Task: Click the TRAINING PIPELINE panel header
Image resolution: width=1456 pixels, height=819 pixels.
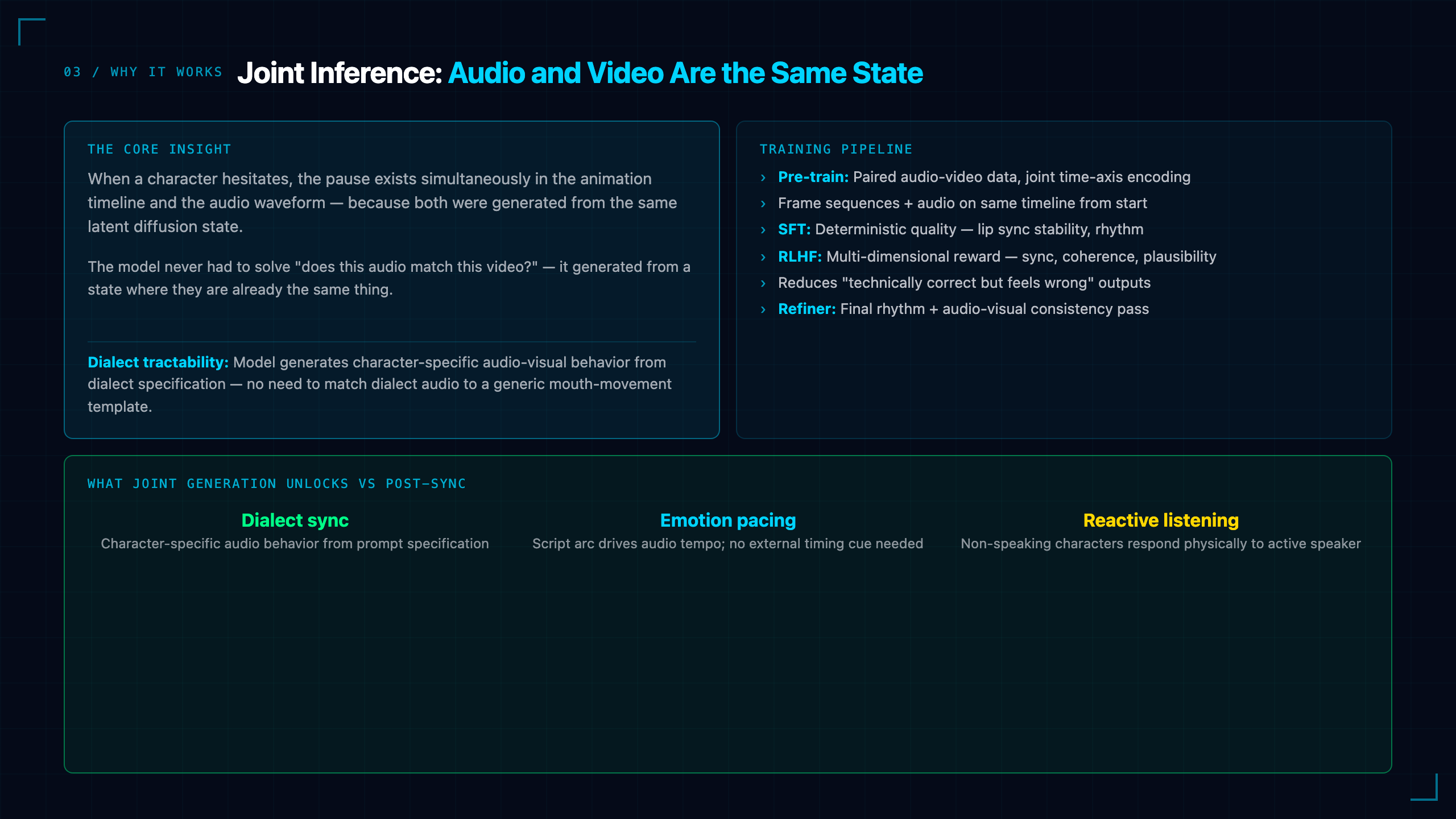Action: pyautogui.click(x=836, y=150)
